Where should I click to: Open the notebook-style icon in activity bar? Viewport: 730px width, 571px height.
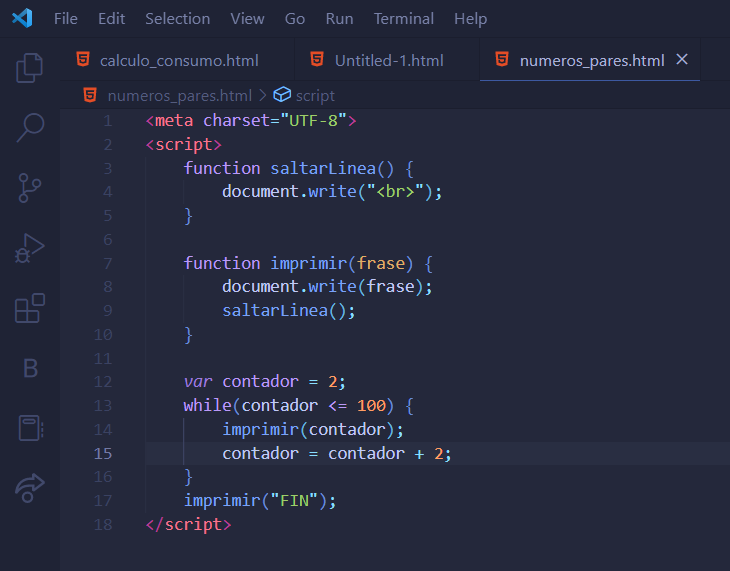coord(31,428)
